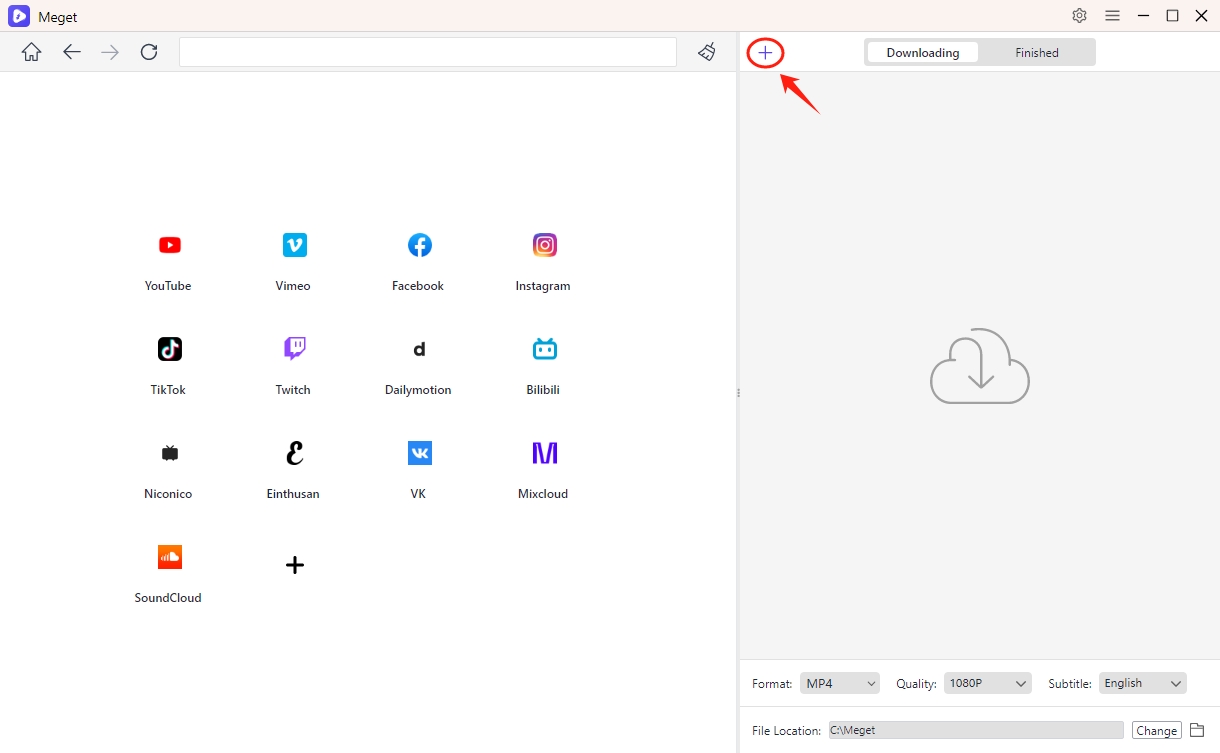Focus the URL address bar
Viewport: 1220px width, 753px height.
point(428,52)
